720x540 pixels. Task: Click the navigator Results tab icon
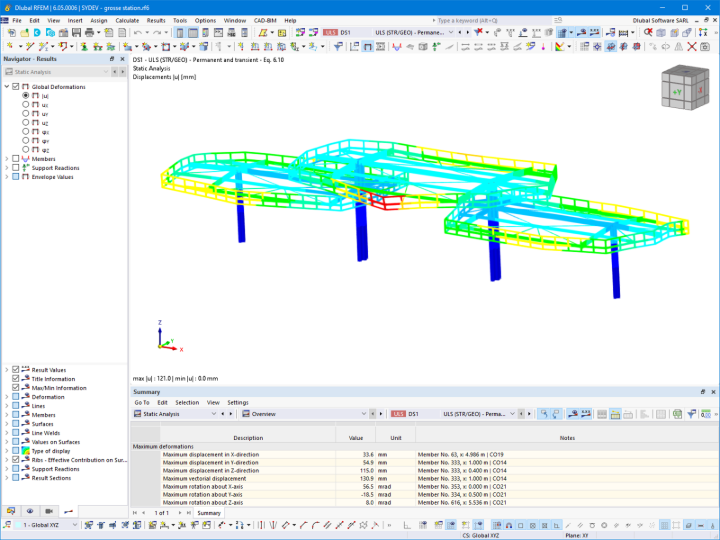[x=68, y=511]
